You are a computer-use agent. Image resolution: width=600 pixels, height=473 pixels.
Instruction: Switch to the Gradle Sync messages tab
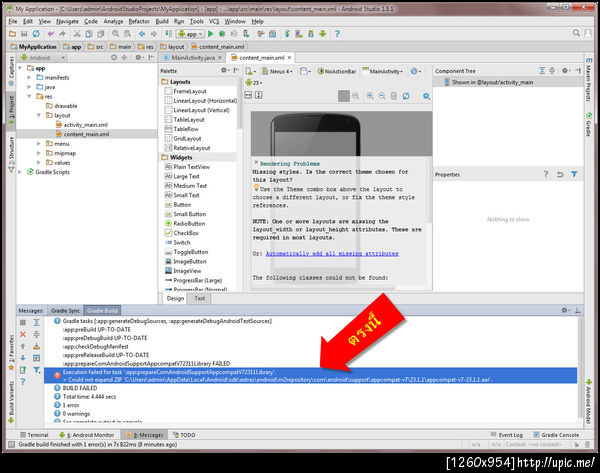coord(65,311)
